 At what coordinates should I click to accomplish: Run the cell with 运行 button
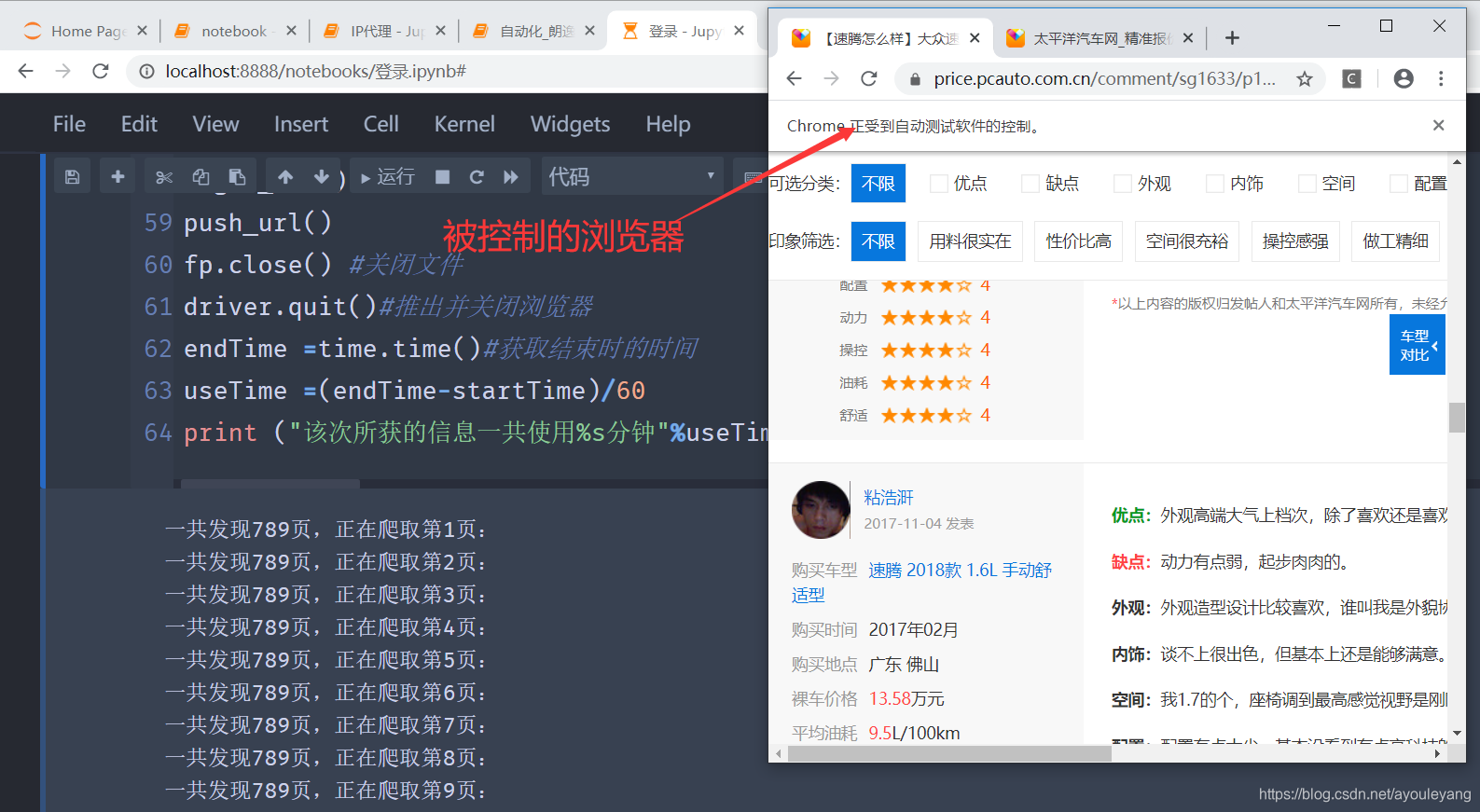(x=387, y=176)
